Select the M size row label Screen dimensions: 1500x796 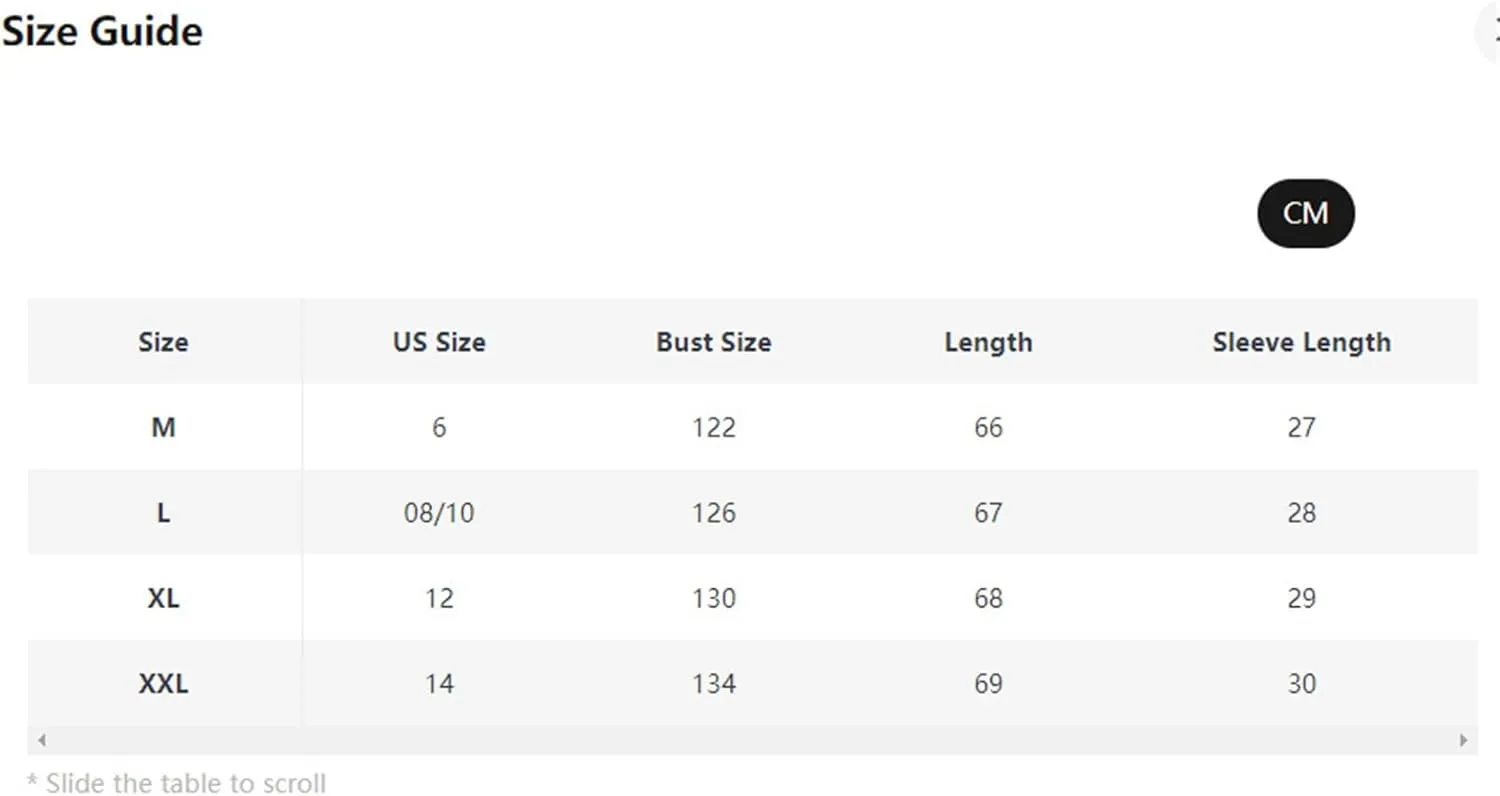163,428
